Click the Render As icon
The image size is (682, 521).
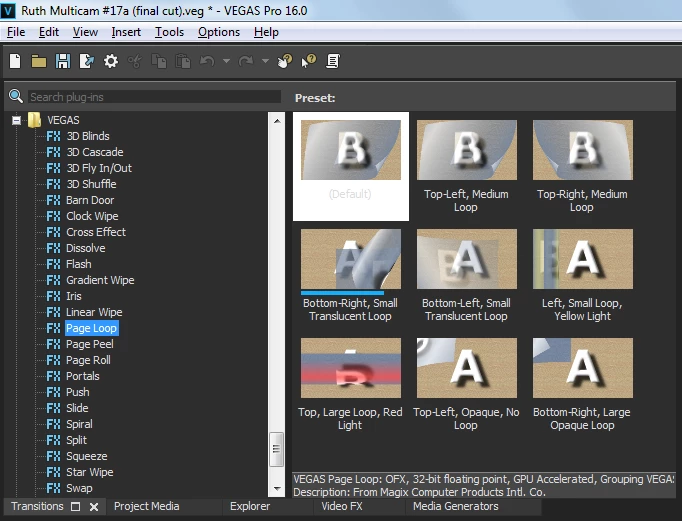coord(87,61)
